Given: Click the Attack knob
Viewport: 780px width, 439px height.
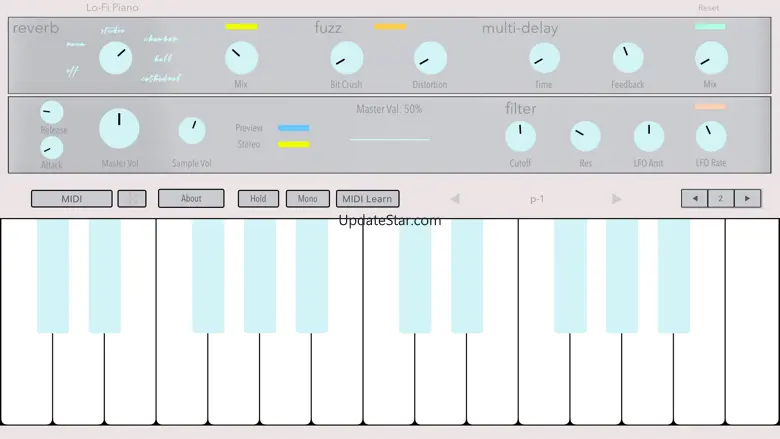Looking at the screenshot, I should [x=52, y=148].
